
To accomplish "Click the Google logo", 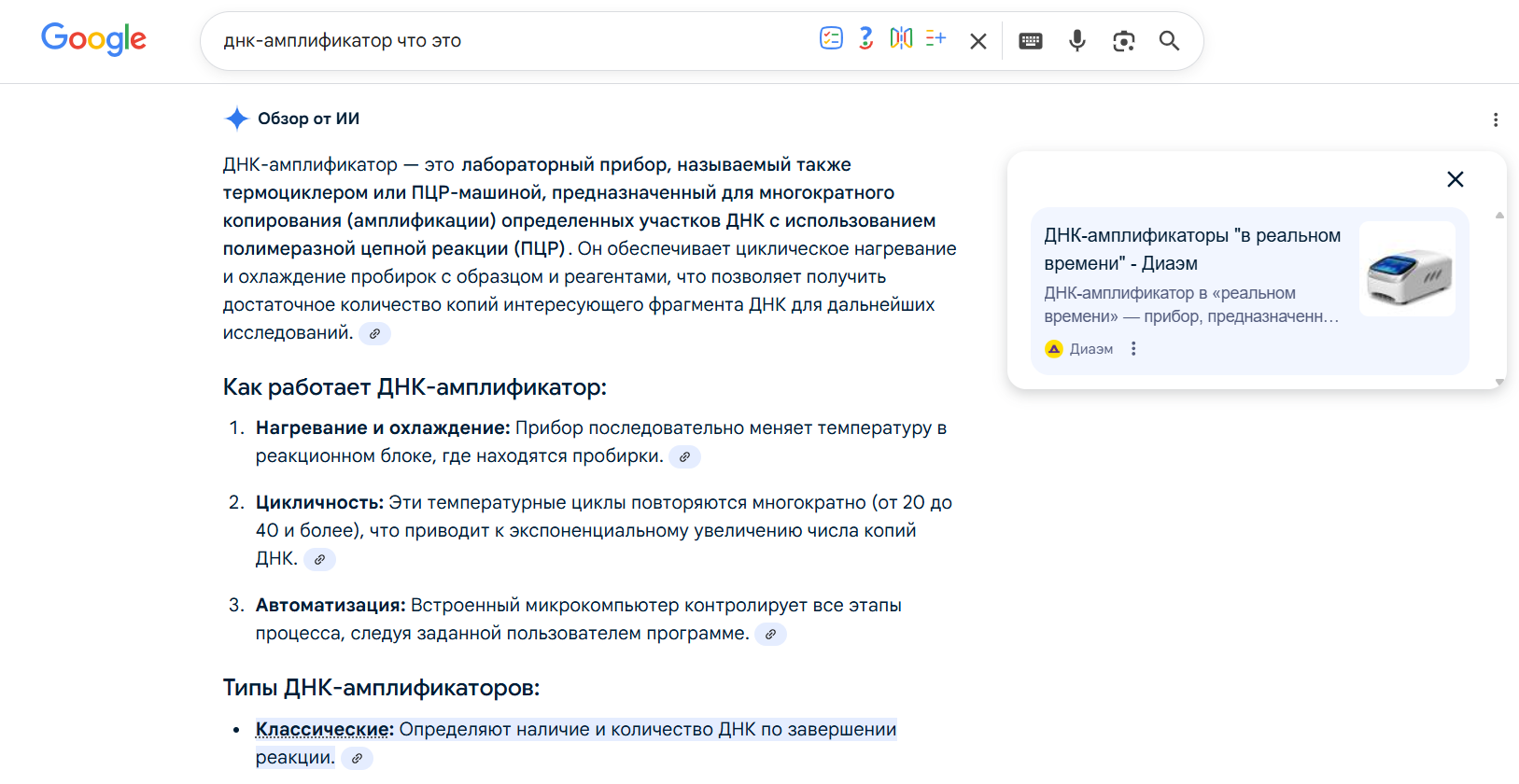I will click(x=93, y=39).
